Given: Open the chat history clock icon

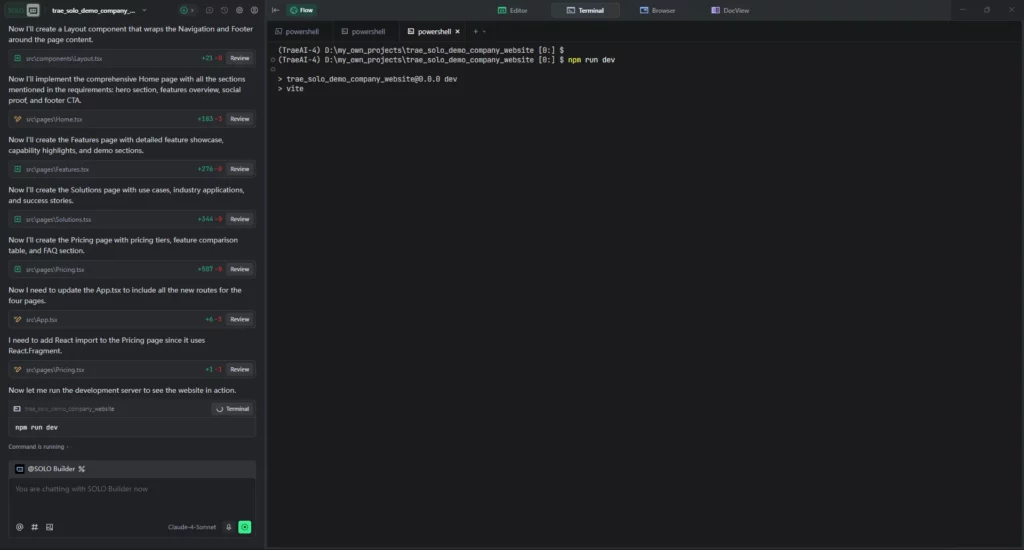Looking at the screenshot, I should pyautogui.click(x=224, y=10).
